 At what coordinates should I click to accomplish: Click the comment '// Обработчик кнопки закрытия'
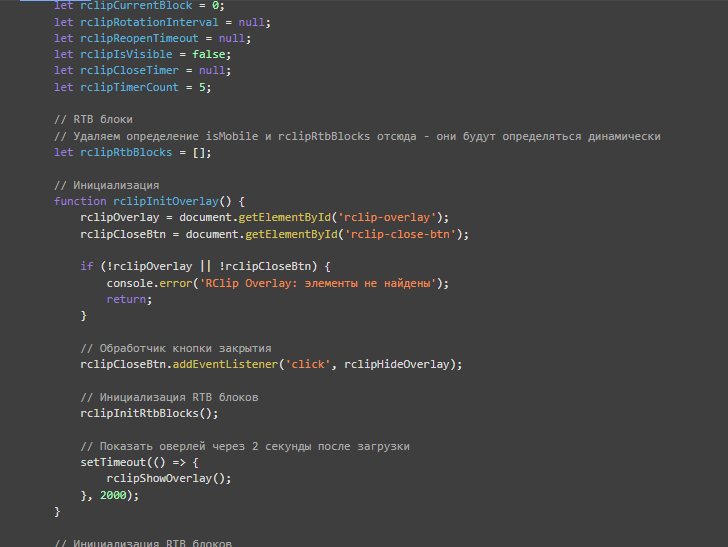click(176, 348)
